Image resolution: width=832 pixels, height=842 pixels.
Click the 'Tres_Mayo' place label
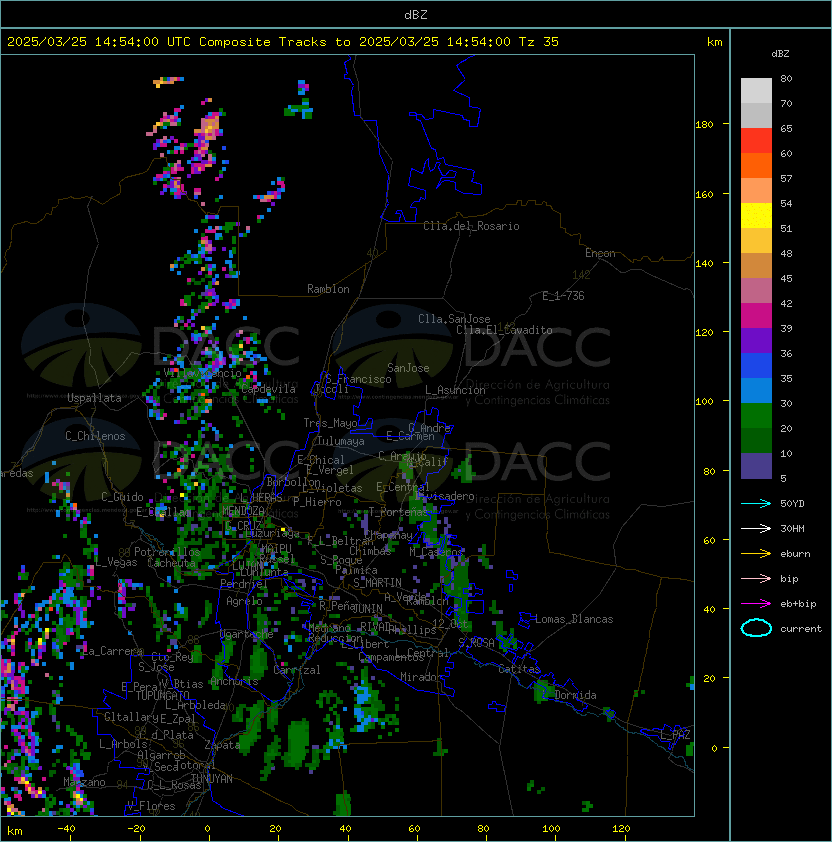(330, 423)
